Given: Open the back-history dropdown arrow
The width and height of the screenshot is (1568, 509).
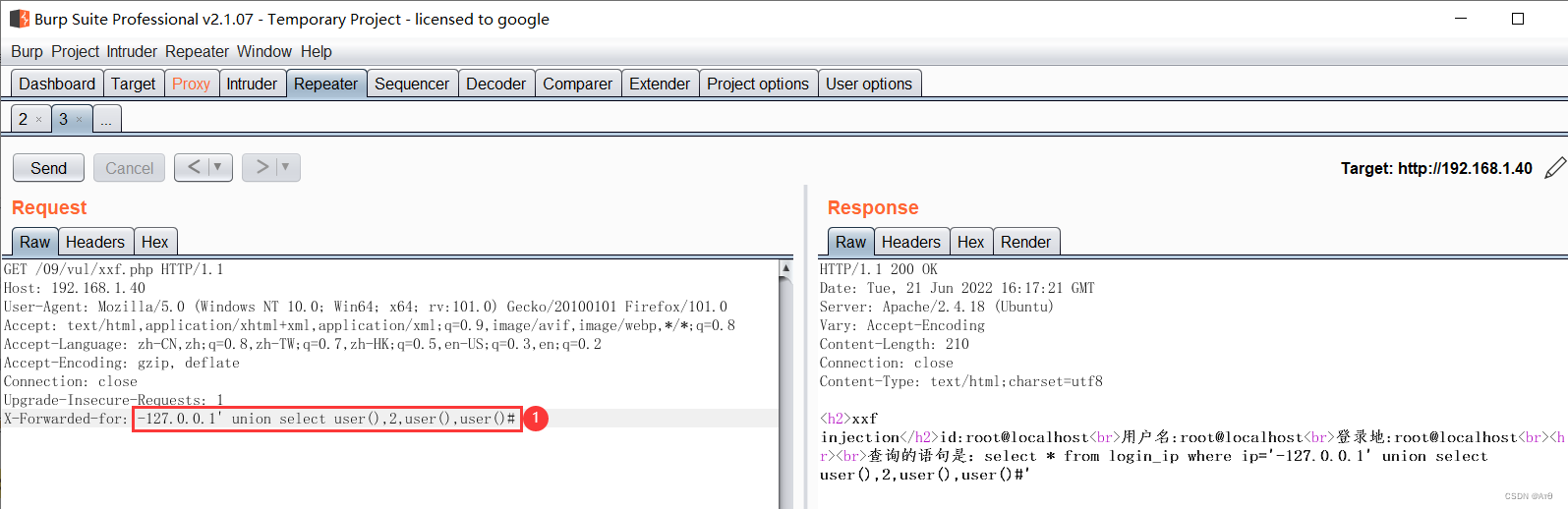Looking at the screenshot, I should pyautogui.click(x=218, y=167).
